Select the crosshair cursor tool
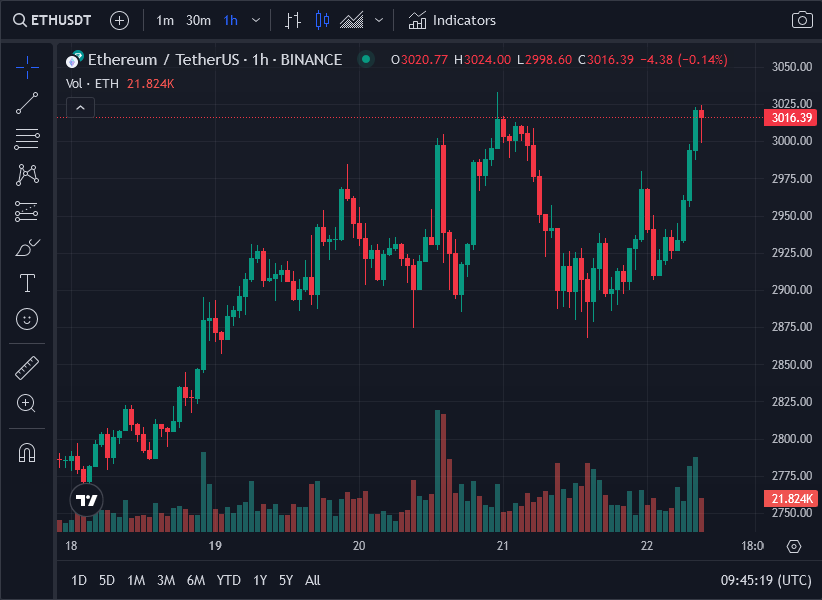This screenshot has width=822, height=600. [x=27, y=67]
